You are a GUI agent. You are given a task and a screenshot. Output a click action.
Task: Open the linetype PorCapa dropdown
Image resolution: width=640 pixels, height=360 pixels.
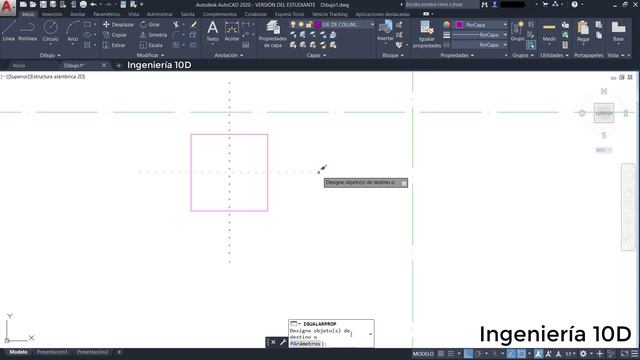click(x=480, y=45)
